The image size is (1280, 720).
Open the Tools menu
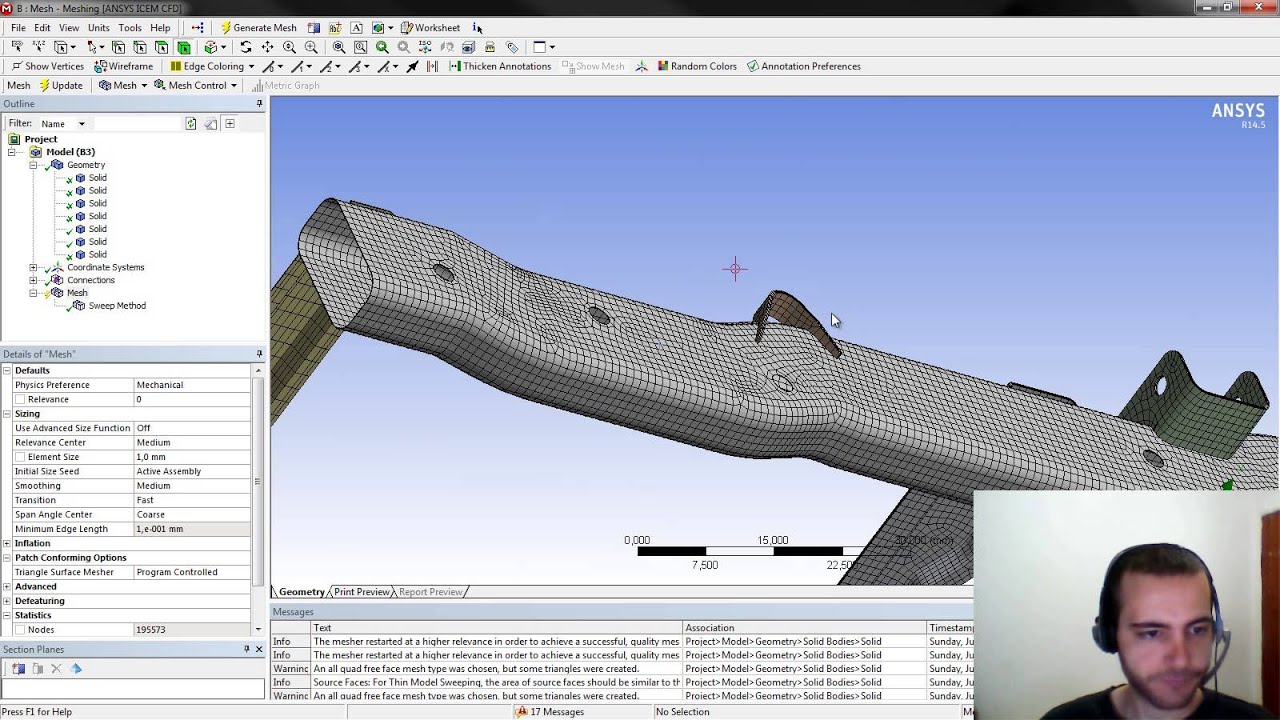coord(129,28)
